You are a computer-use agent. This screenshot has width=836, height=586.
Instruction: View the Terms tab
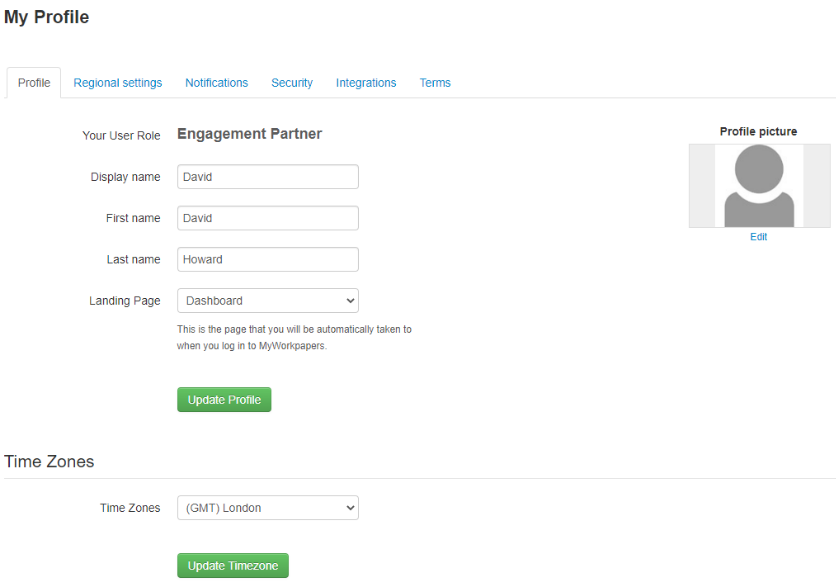point(435,83)
